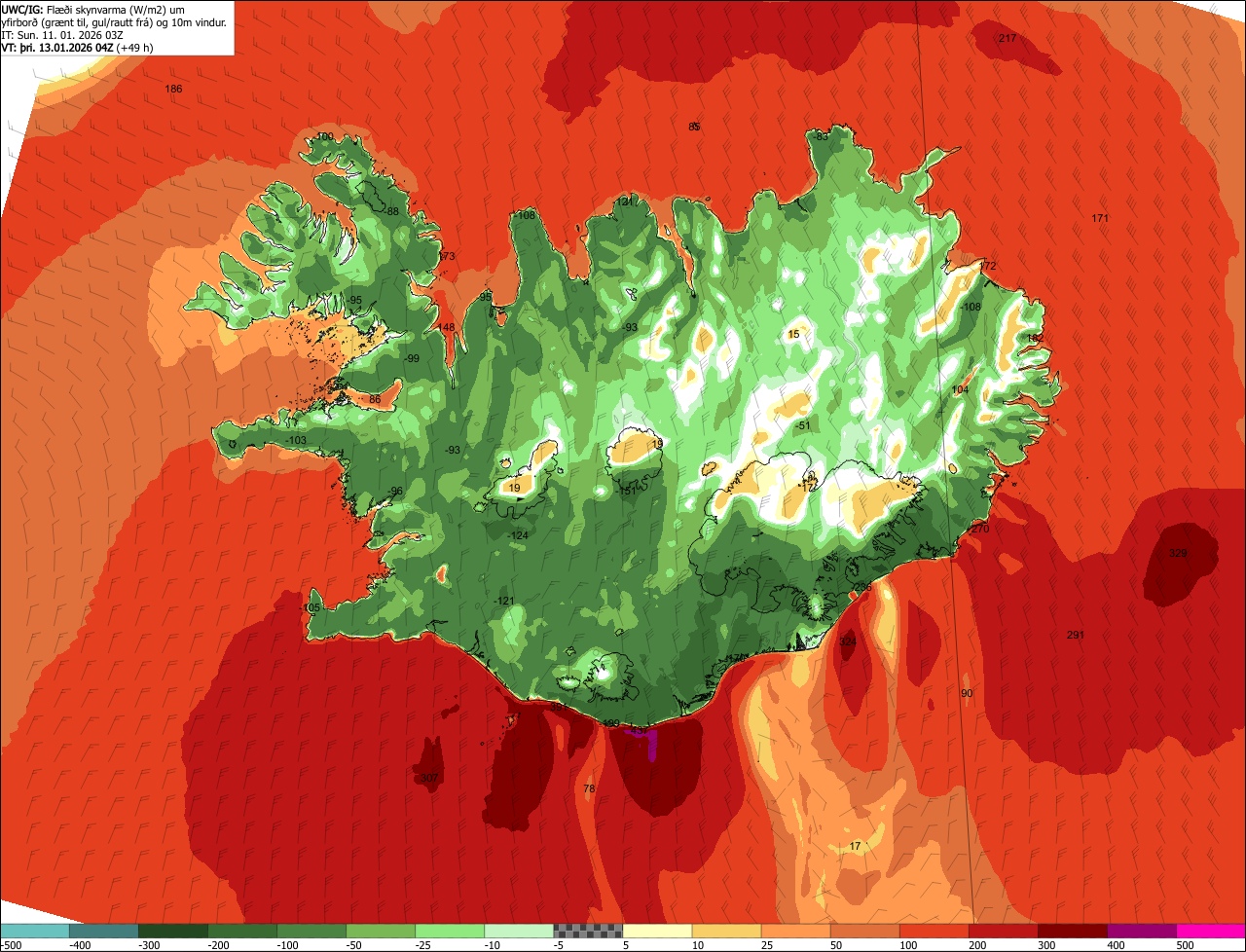Viewport: 1246px width, 952px height.
Task: Click the dark green legend swatch labeled -200
Action: click(242, 931)
